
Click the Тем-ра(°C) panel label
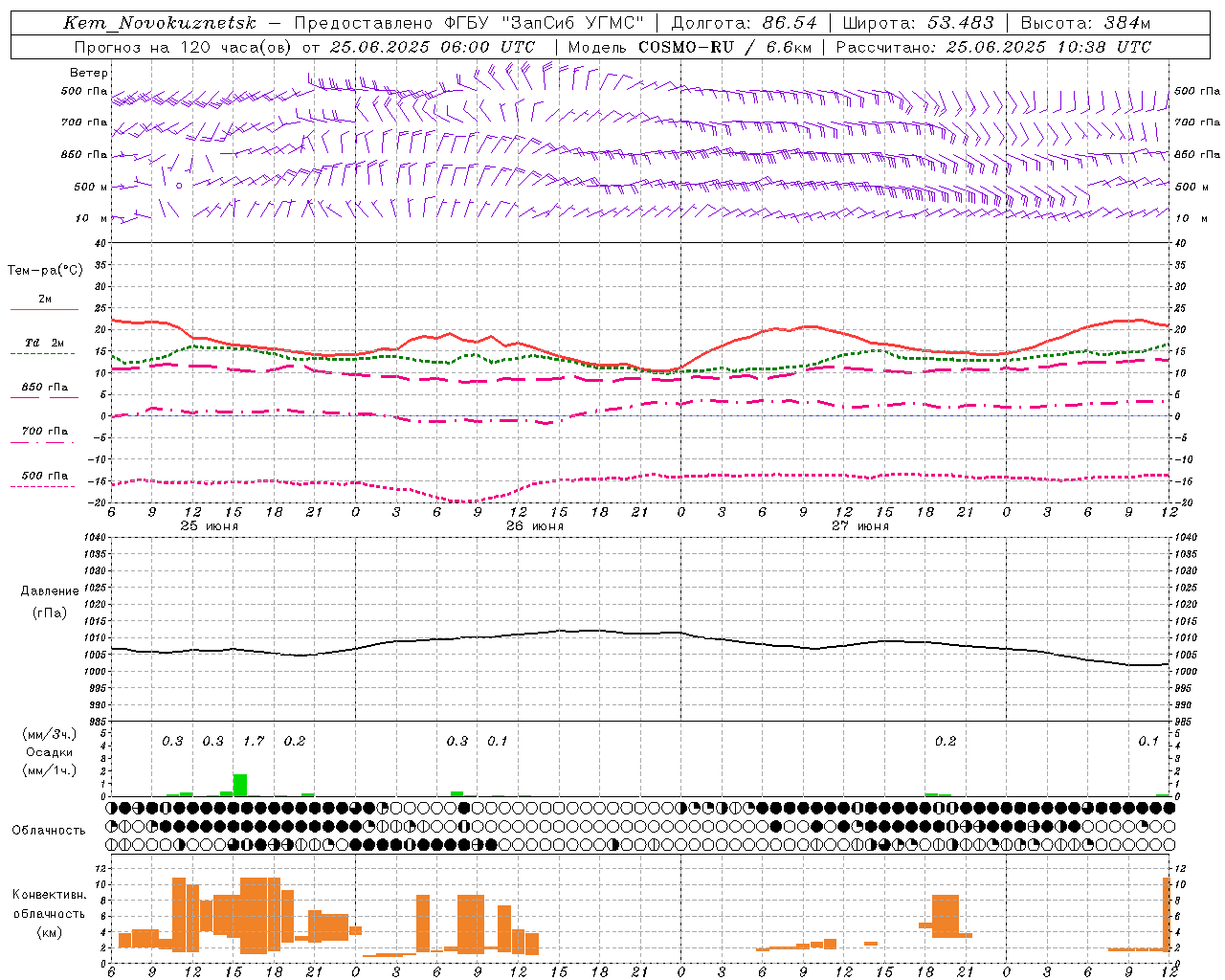tap(45, 271)
